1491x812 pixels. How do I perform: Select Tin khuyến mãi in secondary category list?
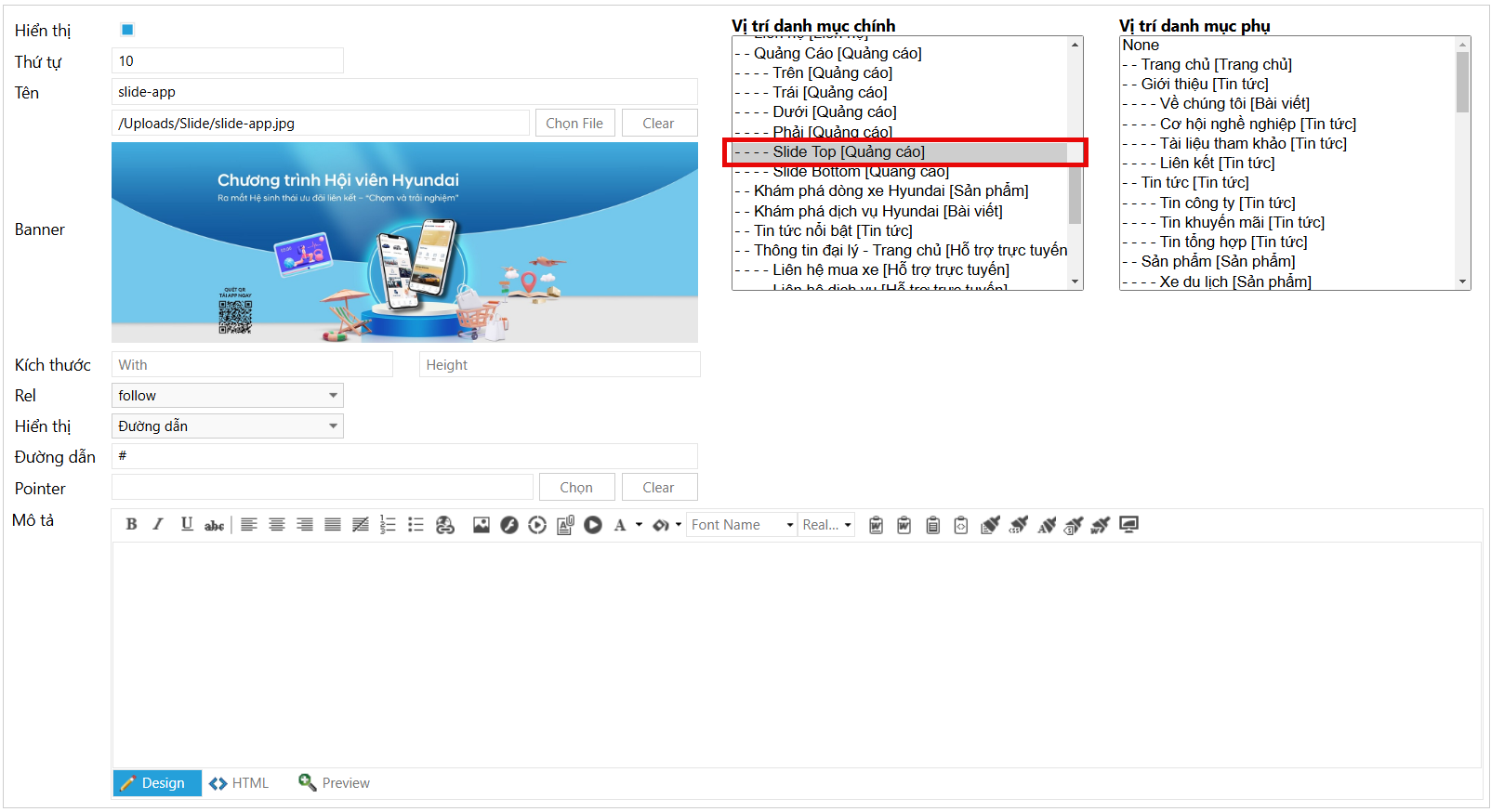(1242, 222)
